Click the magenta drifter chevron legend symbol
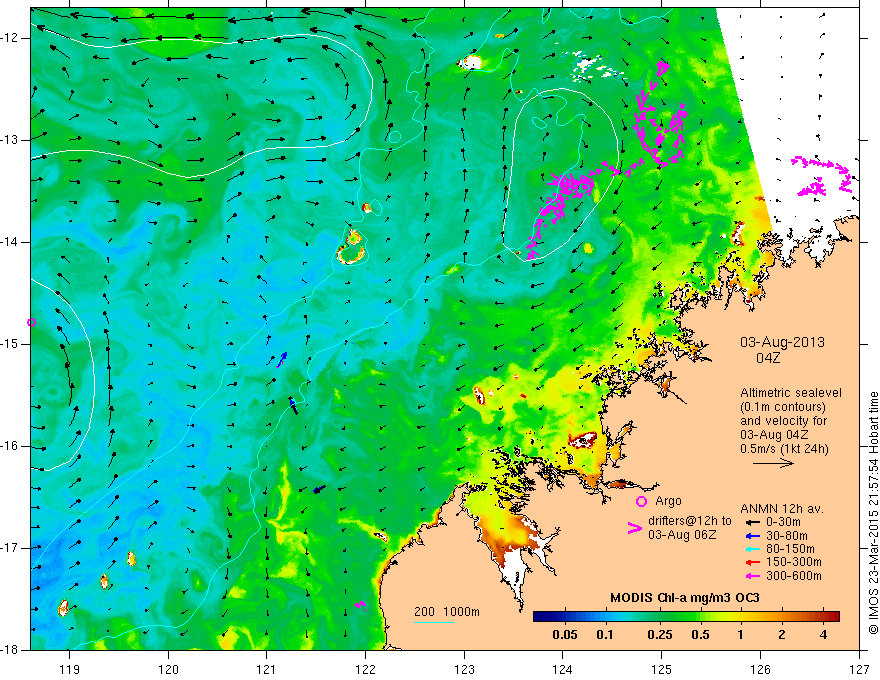Screen dimensions: 880x680 point(634,528)
